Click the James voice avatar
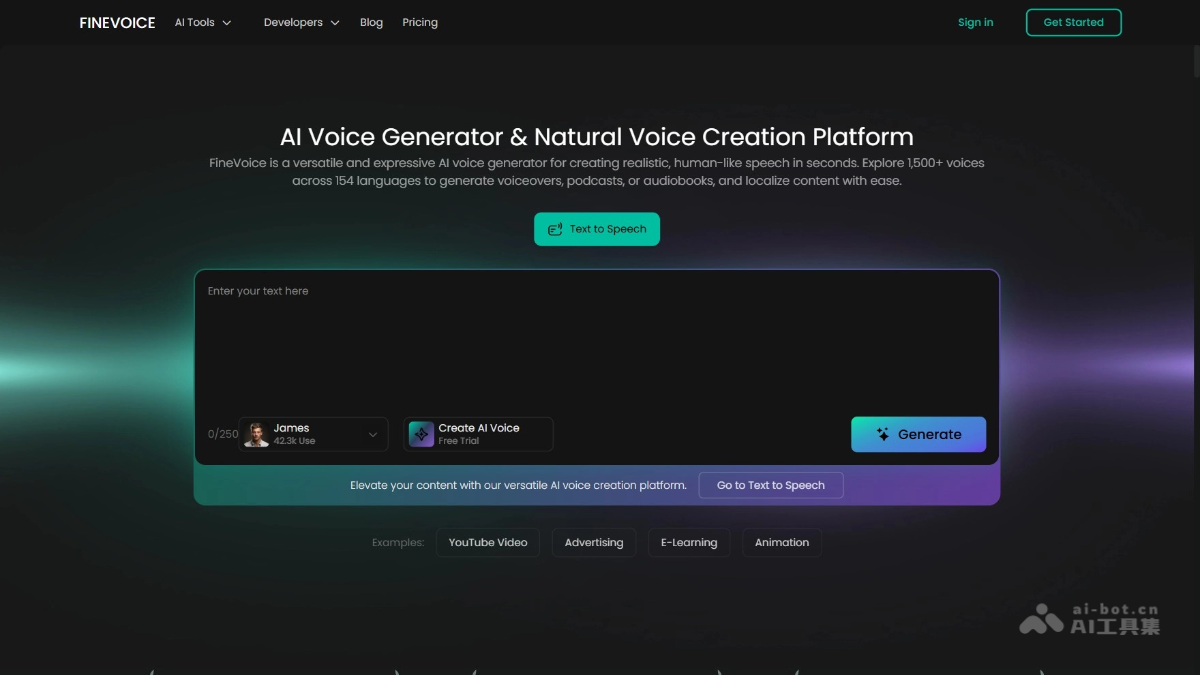Image resolution: width=1200 pixels, height=675 pixels. (x=257, y=434)
